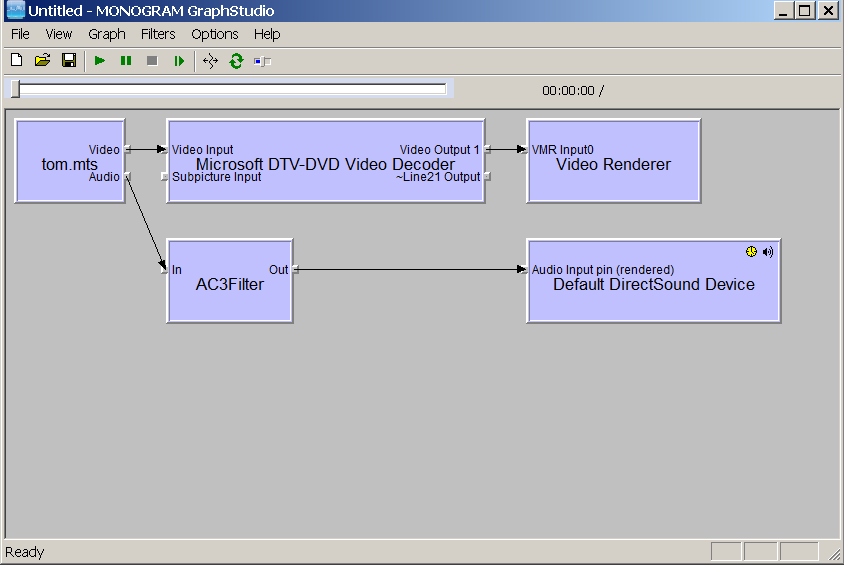The image size is (844, 565).
Task: Refresh the graph with green arrows icon
Action: (x=236, y=61)
